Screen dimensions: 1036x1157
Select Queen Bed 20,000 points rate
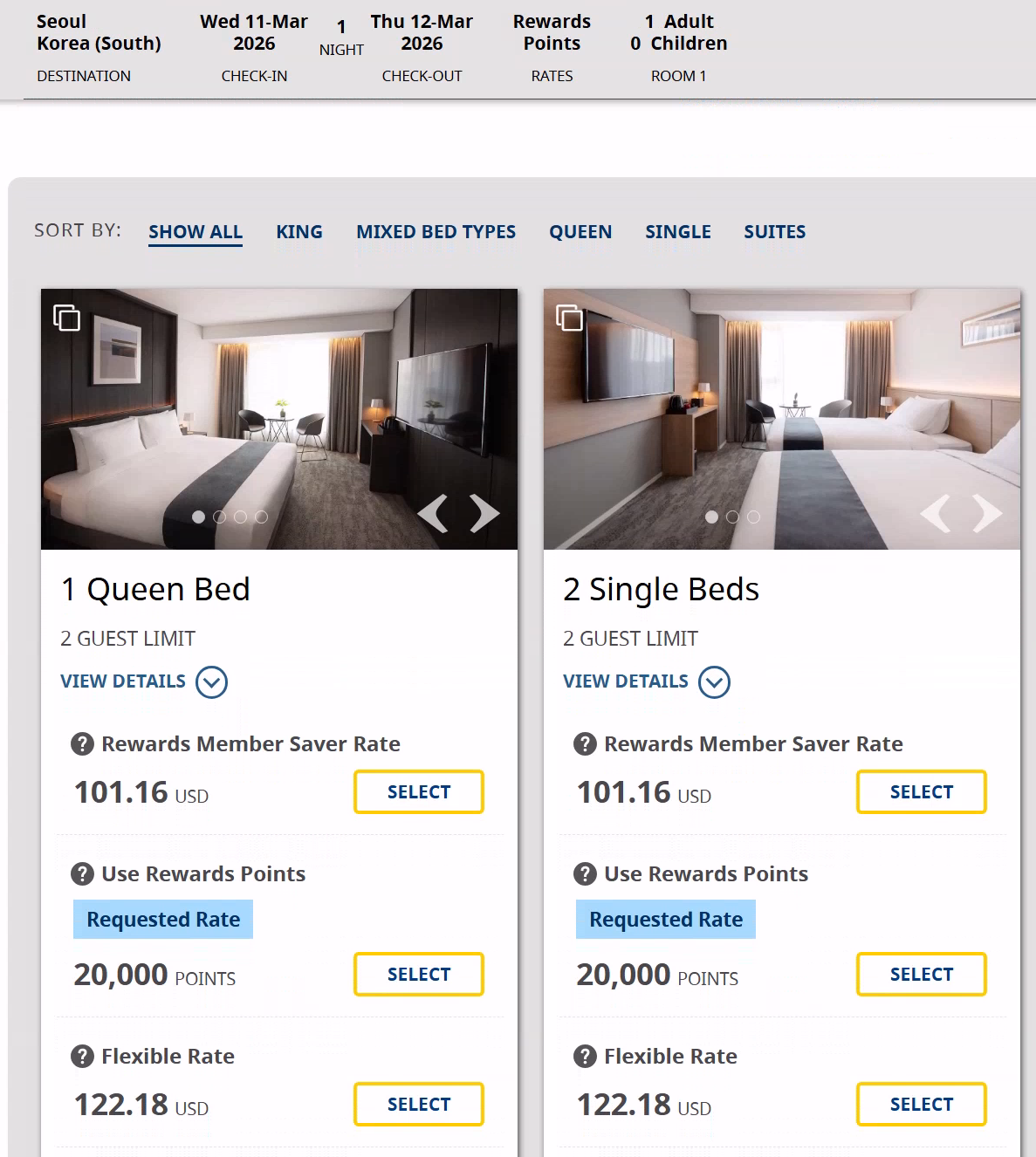419,975
